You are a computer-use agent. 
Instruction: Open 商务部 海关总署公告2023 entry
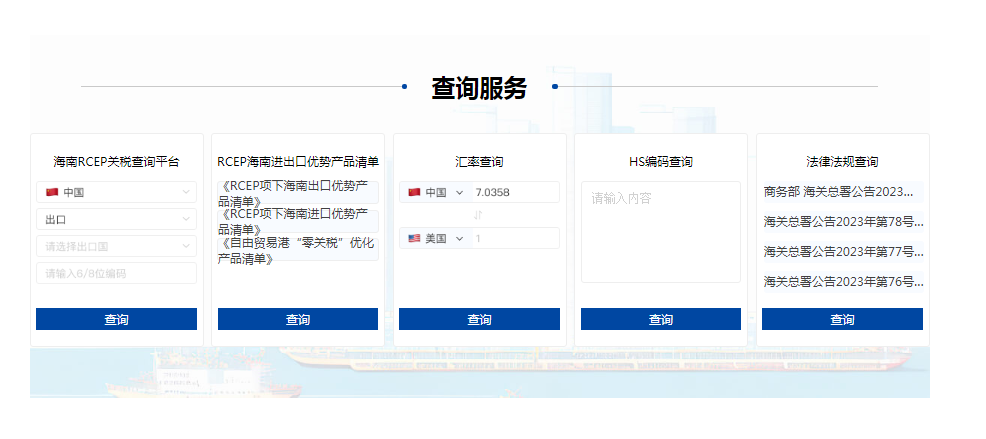(x=843, y=191)
